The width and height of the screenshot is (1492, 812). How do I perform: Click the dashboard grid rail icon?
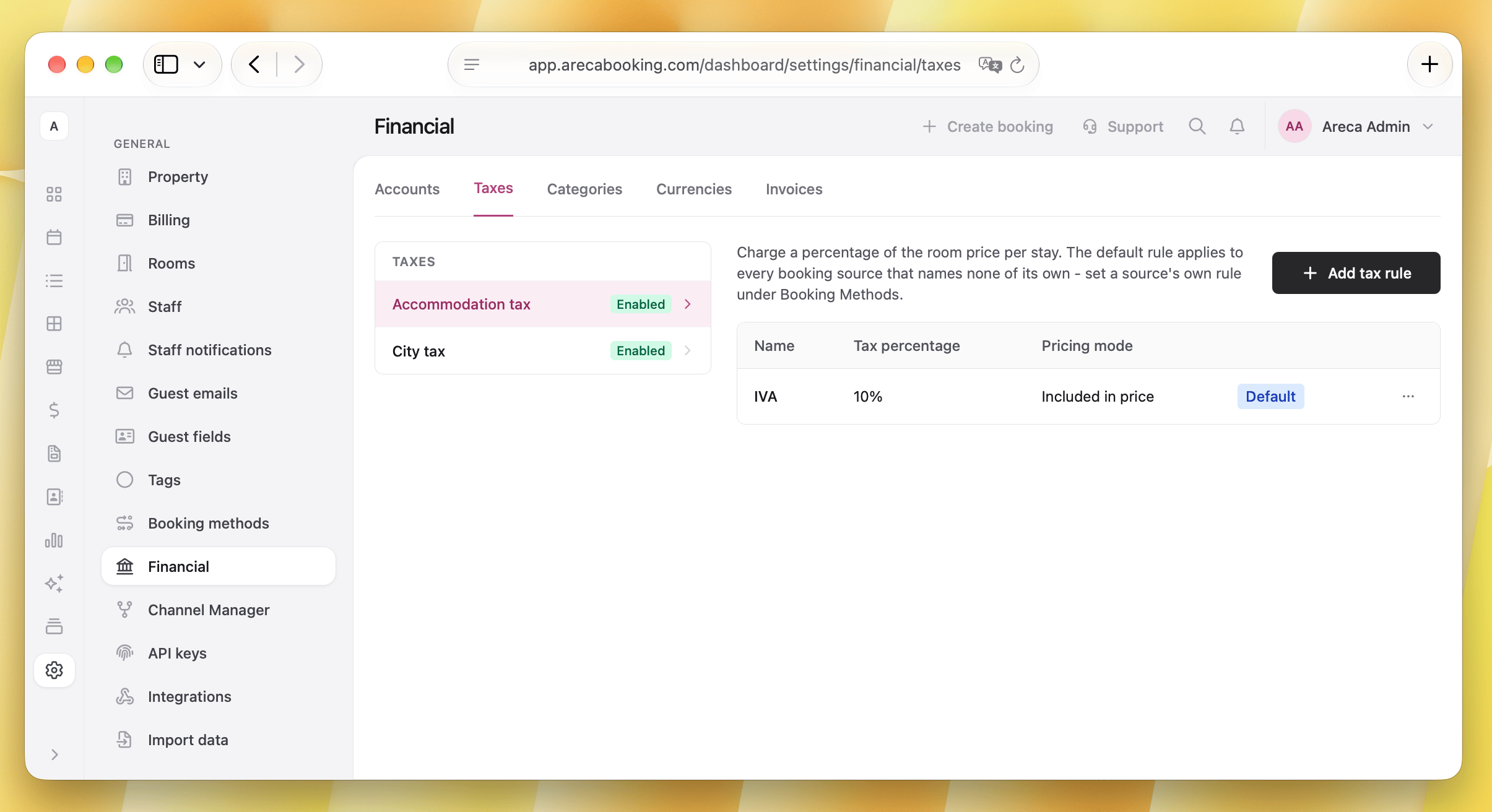pyautogui.click(x=54, y=194)
